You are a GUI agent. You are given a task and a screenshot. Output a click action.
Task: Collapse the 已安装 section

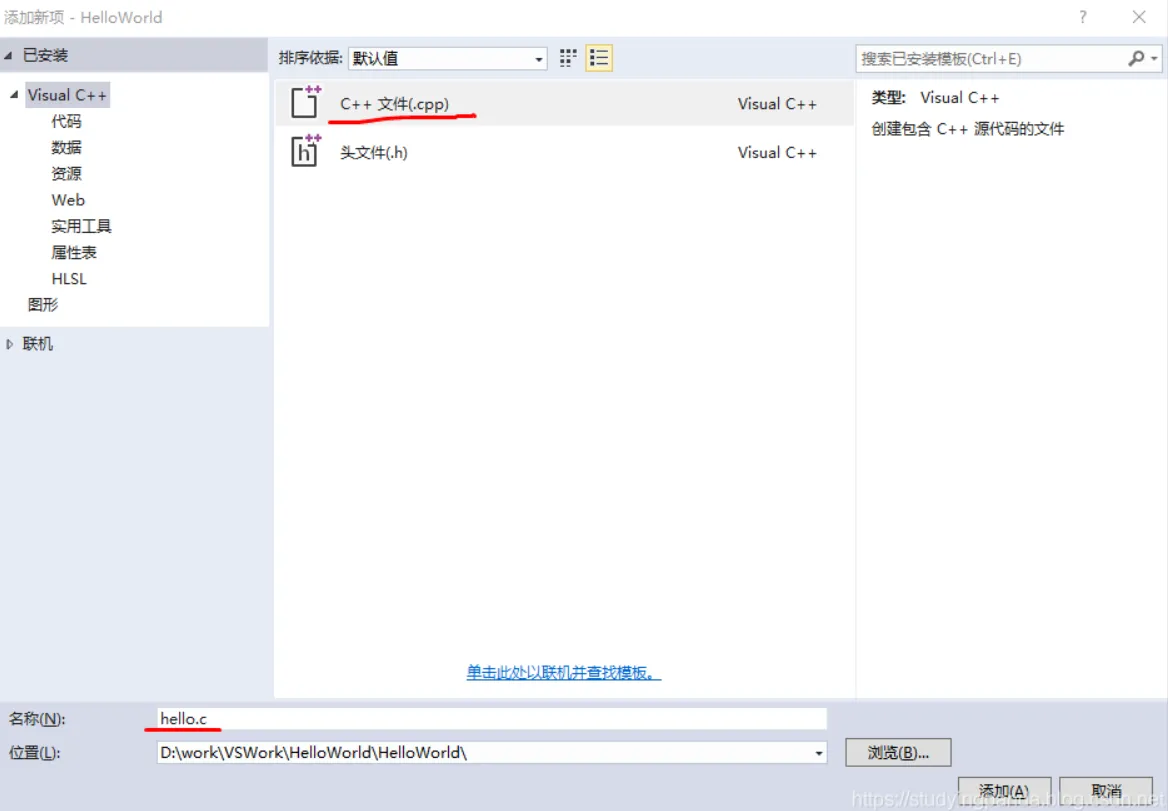[8, 55]
